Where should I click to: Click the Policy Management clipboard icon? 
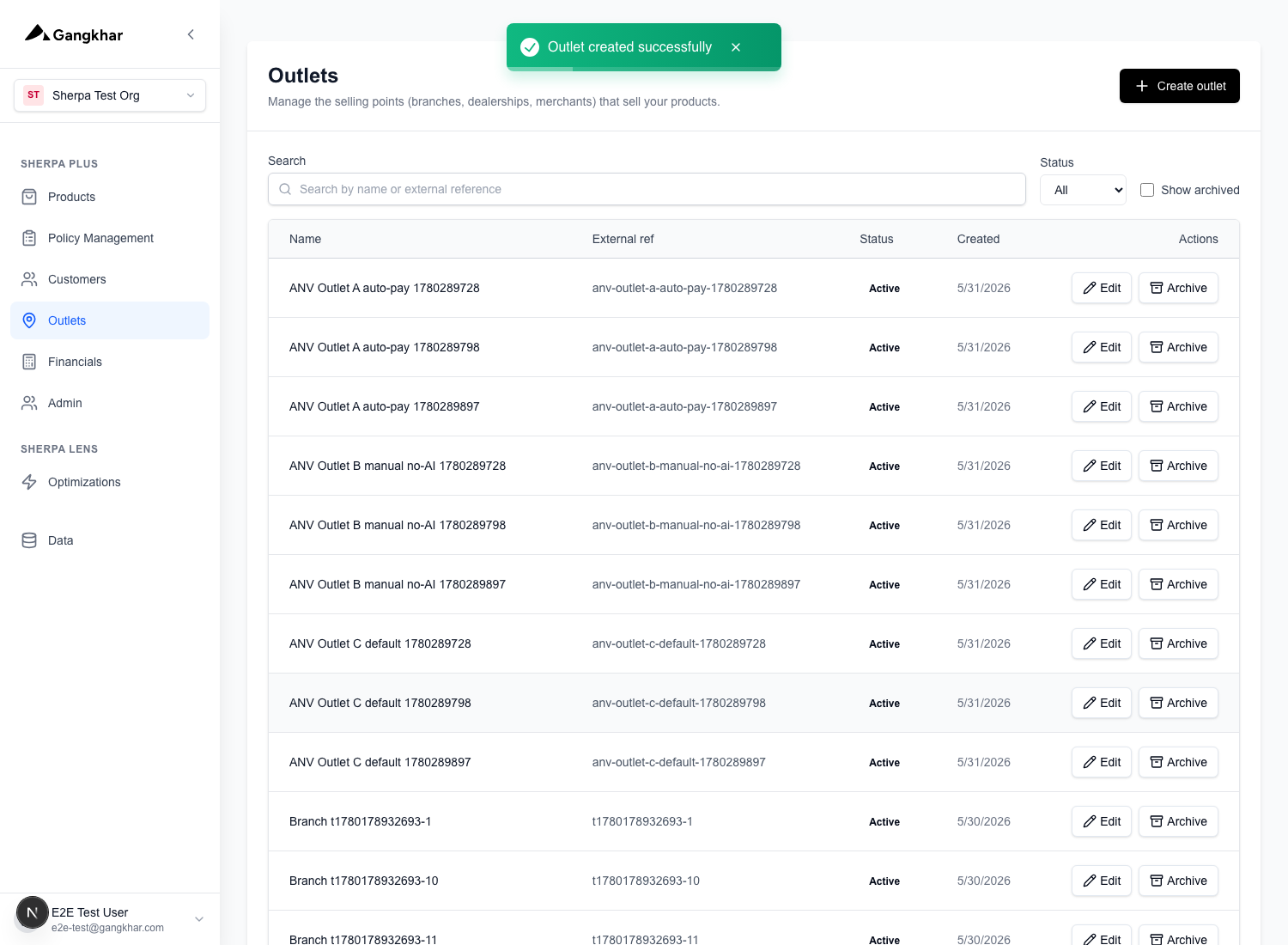pyautogui.click(x=29, y=238)
